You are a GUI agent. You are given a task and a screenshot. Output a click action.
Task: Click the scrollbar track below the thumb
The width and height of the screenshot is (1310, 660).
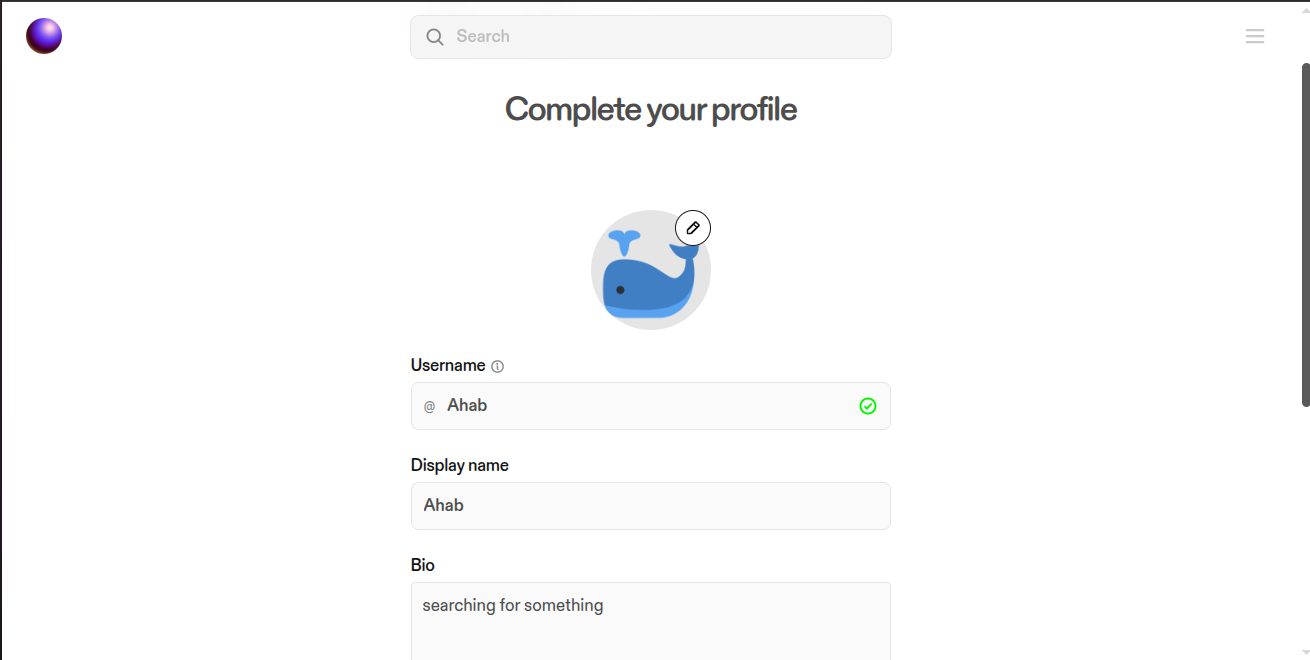point(1305,526)
